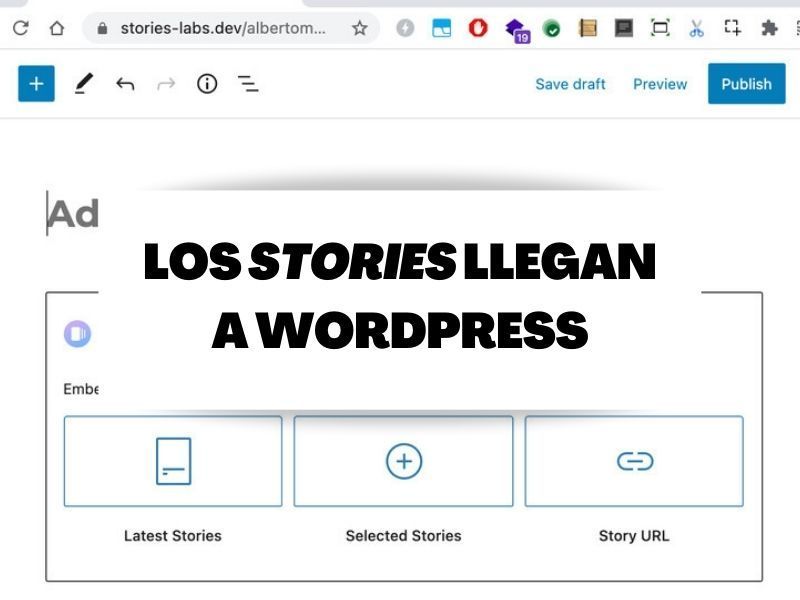Viewport: 800px width, 600px height.
Task: Open the content details info icon
Action: click(207, 84)
